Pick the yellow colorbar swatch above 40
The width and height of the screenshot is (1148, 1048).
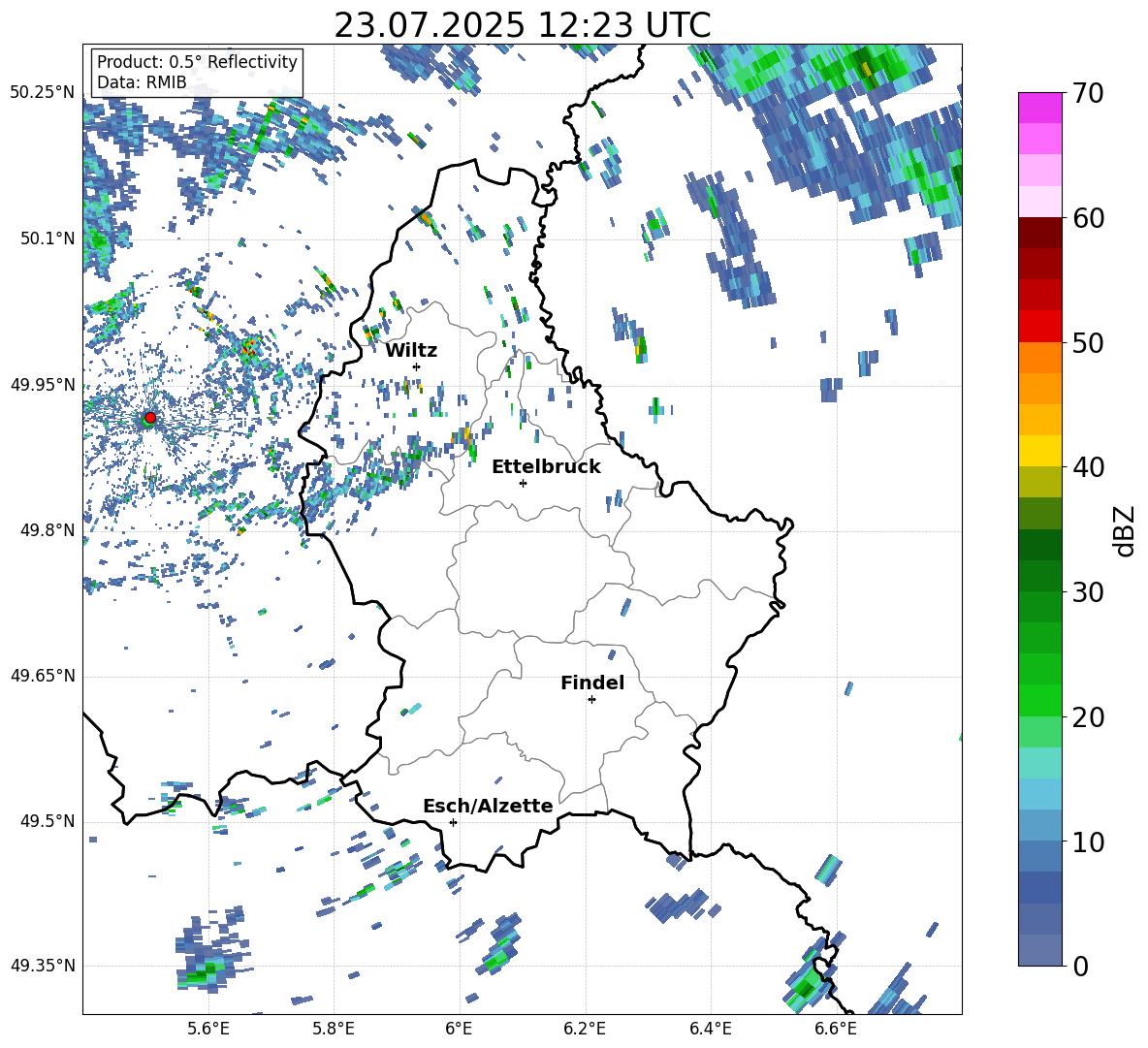click(x=1039, y=451)
